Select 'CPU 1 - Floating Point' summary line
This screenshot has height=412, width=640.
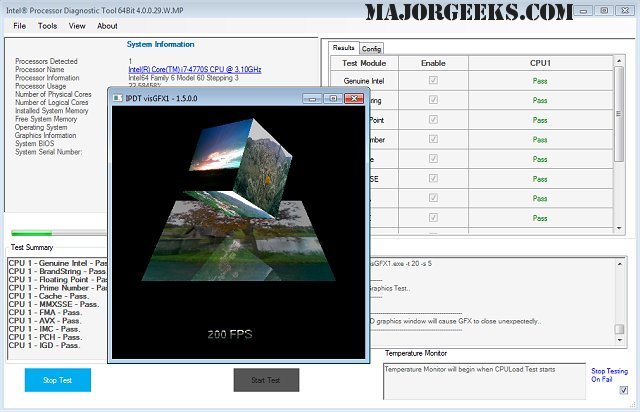click(x=57, y=280)
